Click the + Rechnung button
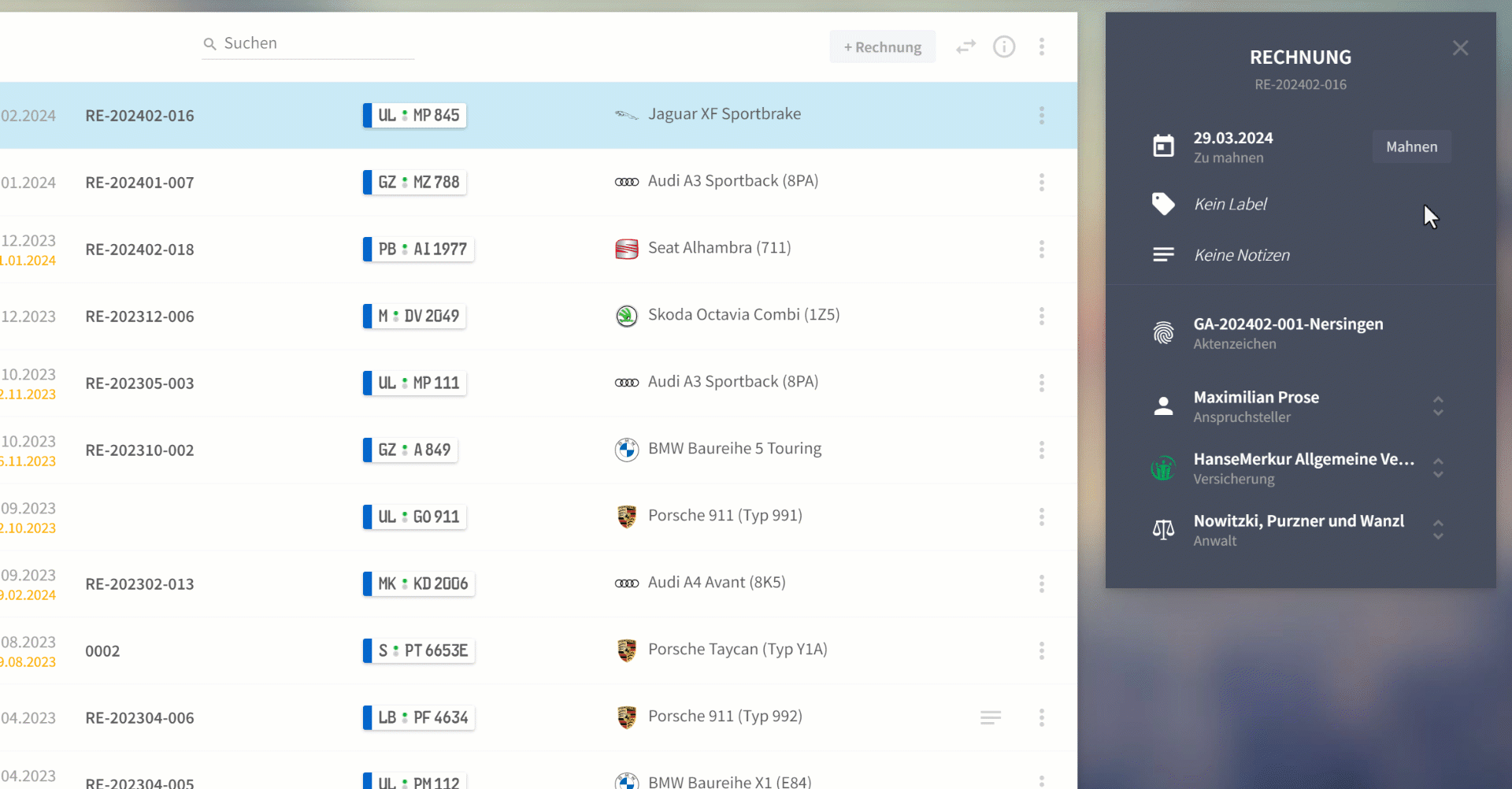 882,47
